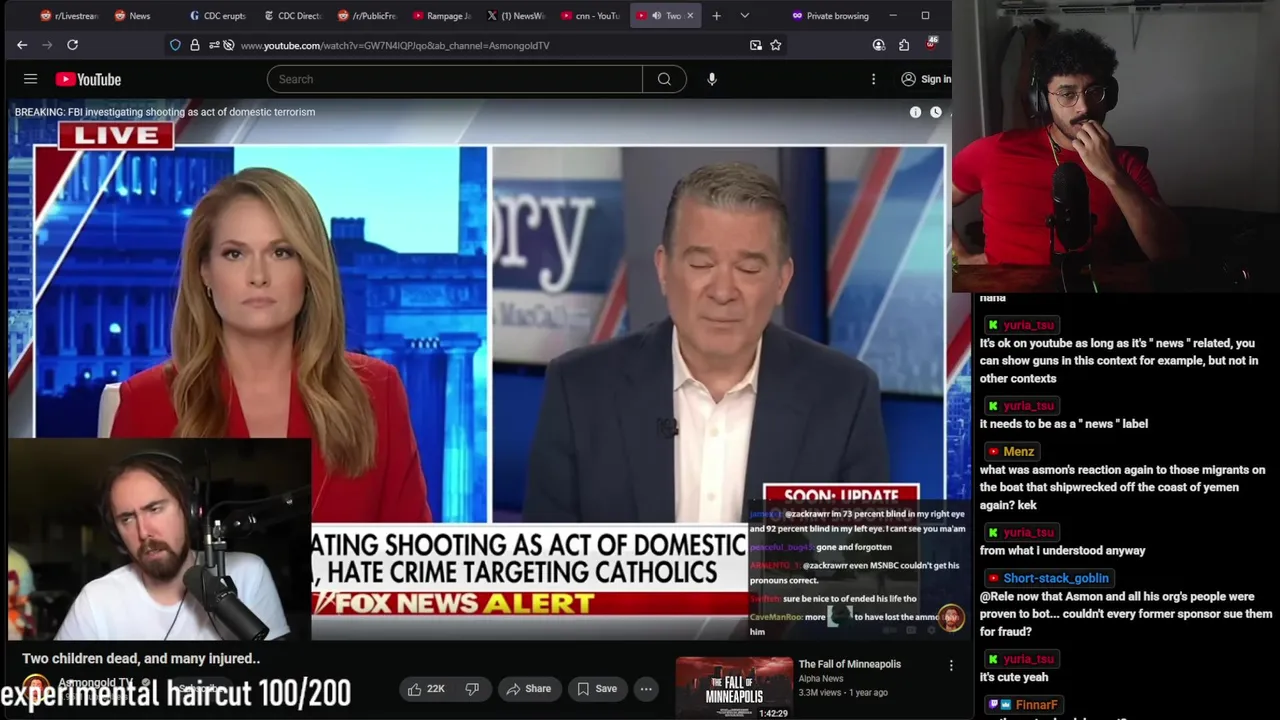
Task: Open options menu for The Fall of Minneapolis
Action: tap(951, 665)
